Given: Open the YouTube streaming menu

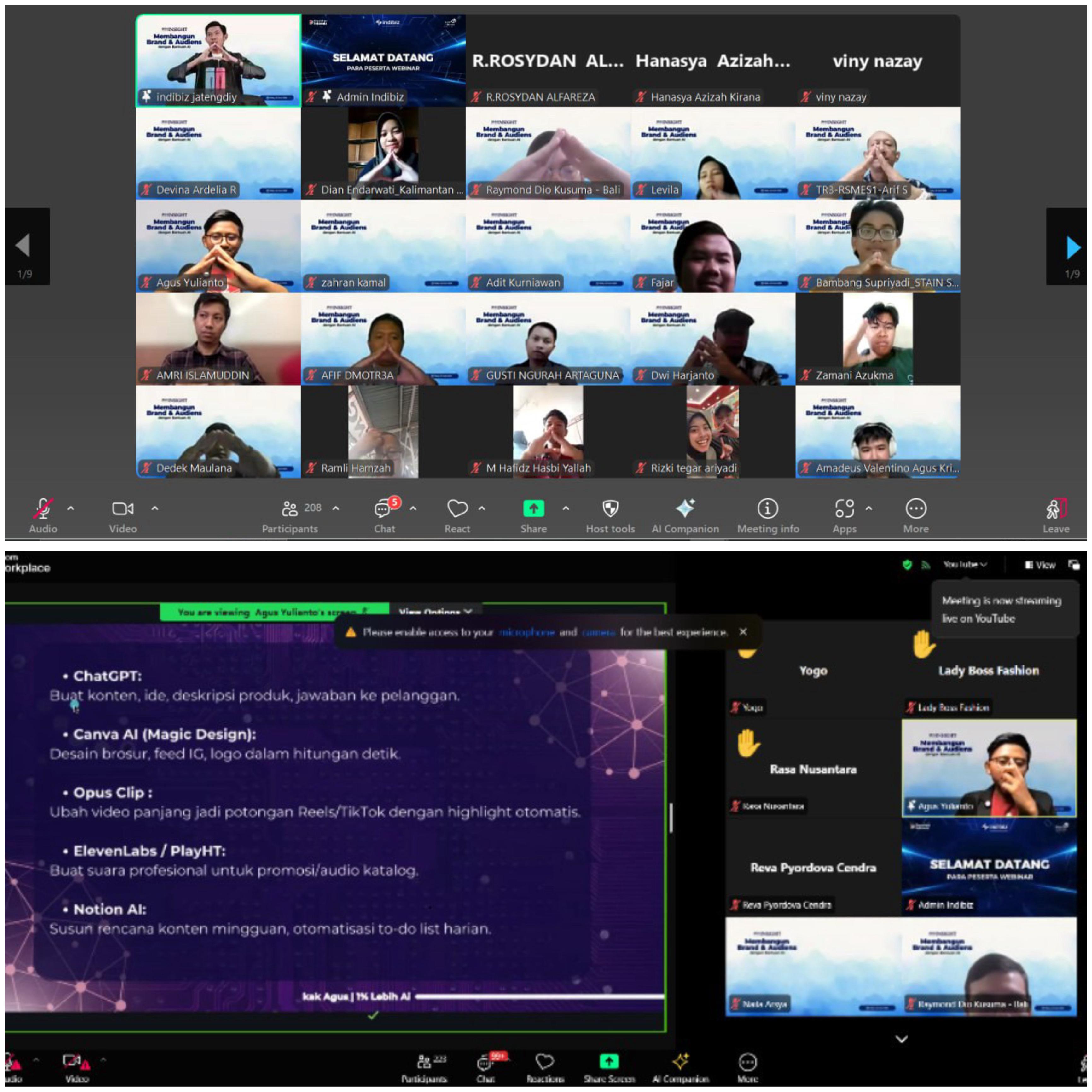Looking at the screenshot, I should tap(964, 564).
